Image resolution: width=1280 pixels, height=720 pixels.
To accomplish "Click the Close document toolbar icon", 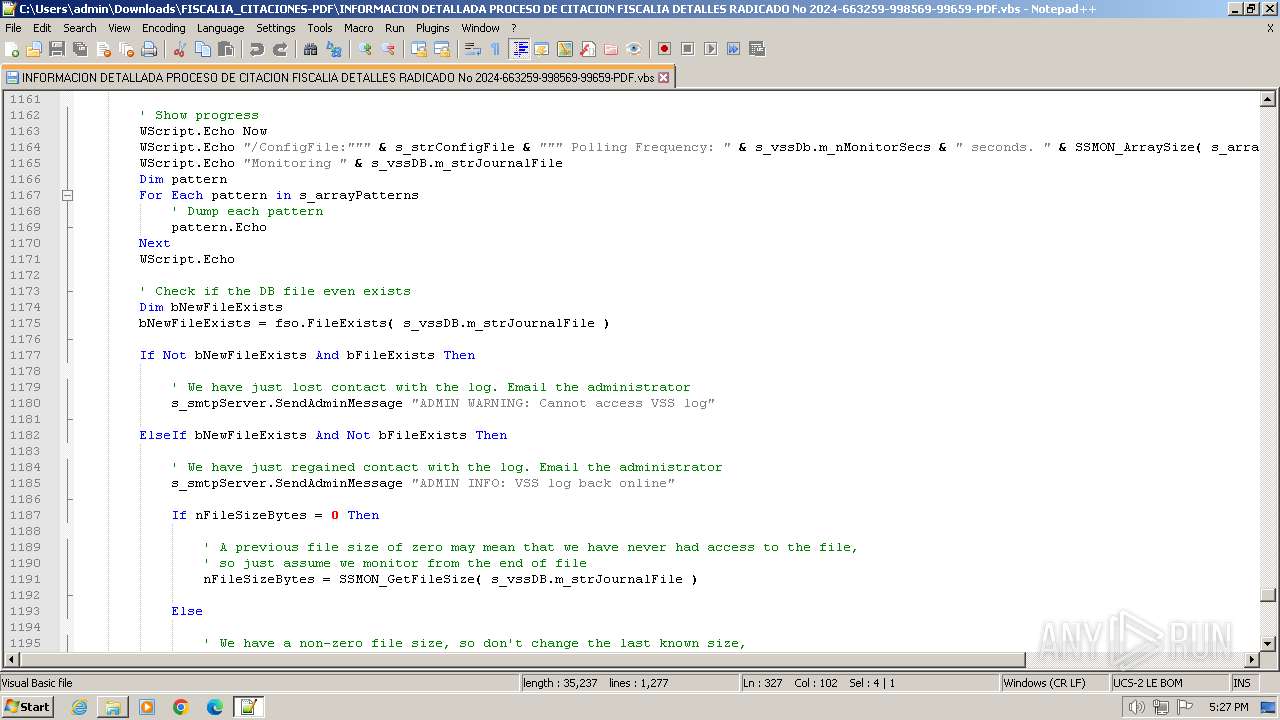I will [103, 49].
